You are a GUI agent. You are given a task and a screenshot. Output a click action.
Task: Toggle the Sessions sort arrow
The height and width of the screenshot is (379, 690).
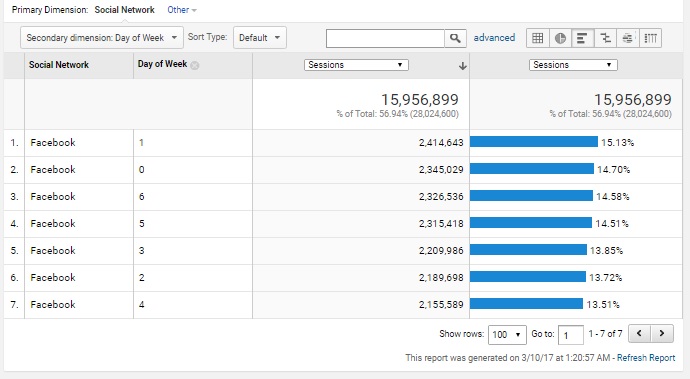click(x=462, y=66)
